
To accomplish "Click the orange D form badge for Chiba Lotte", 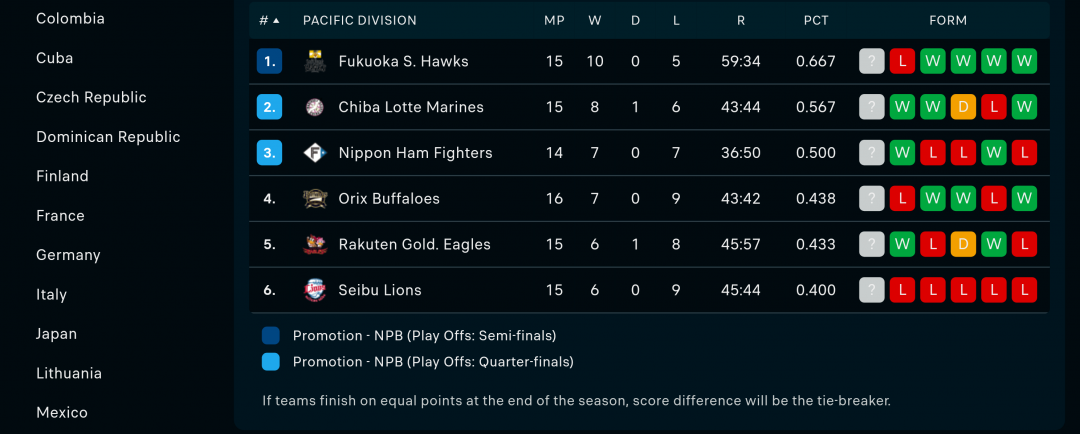I will (963, 107).
